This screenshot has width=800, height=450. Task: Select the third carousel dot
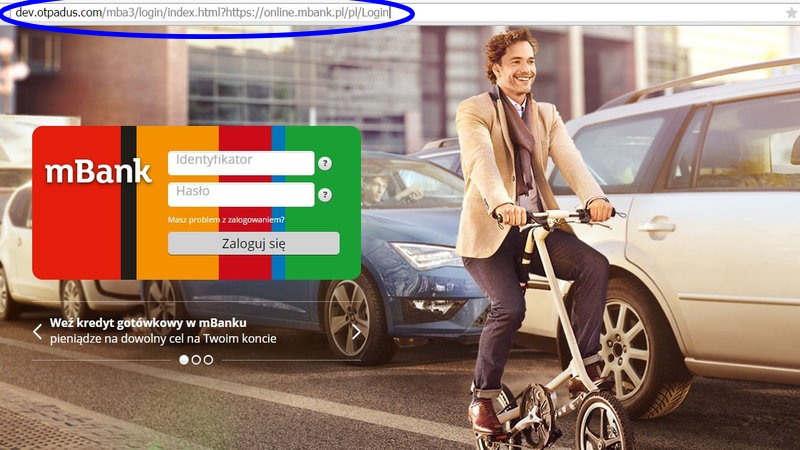point(208,360)
